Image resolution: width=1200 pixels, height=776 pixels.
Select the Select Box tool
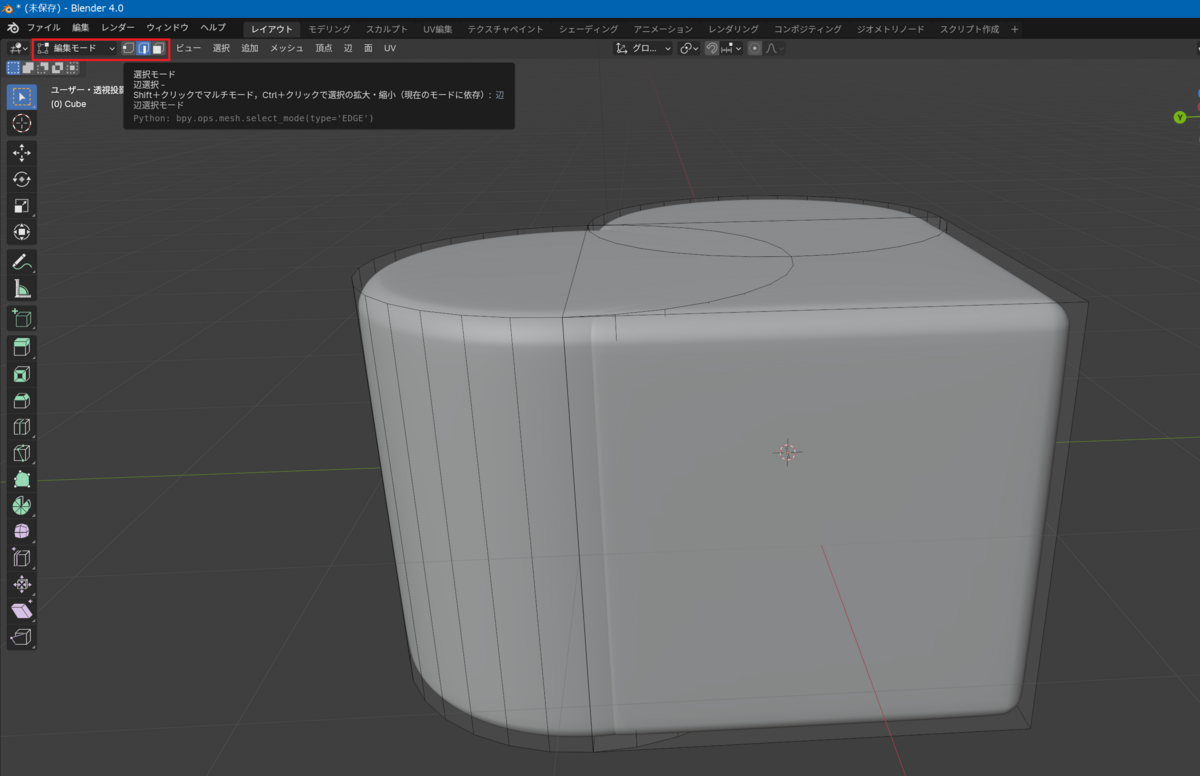coord(21,97)
